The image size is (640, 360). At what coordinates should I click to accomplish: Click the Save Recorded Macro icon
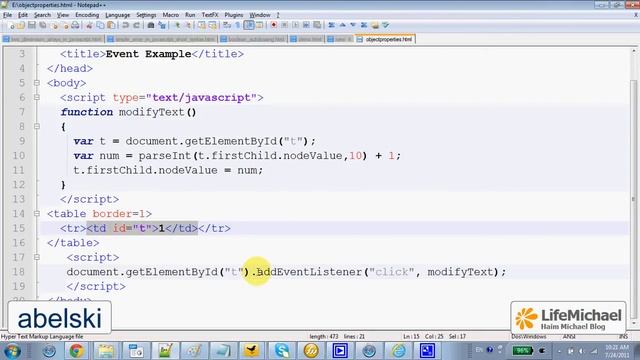coord(317,25)
